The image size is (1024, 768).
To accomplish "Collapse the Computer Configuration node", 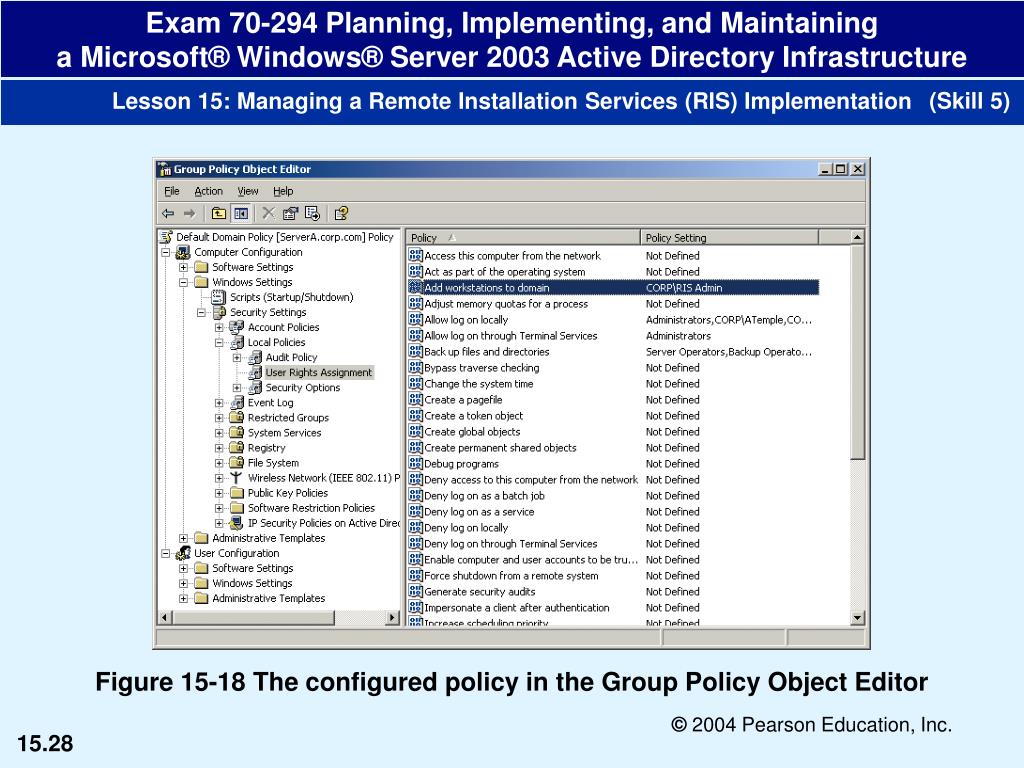I will pyautogui.click(x=166, y=253).
